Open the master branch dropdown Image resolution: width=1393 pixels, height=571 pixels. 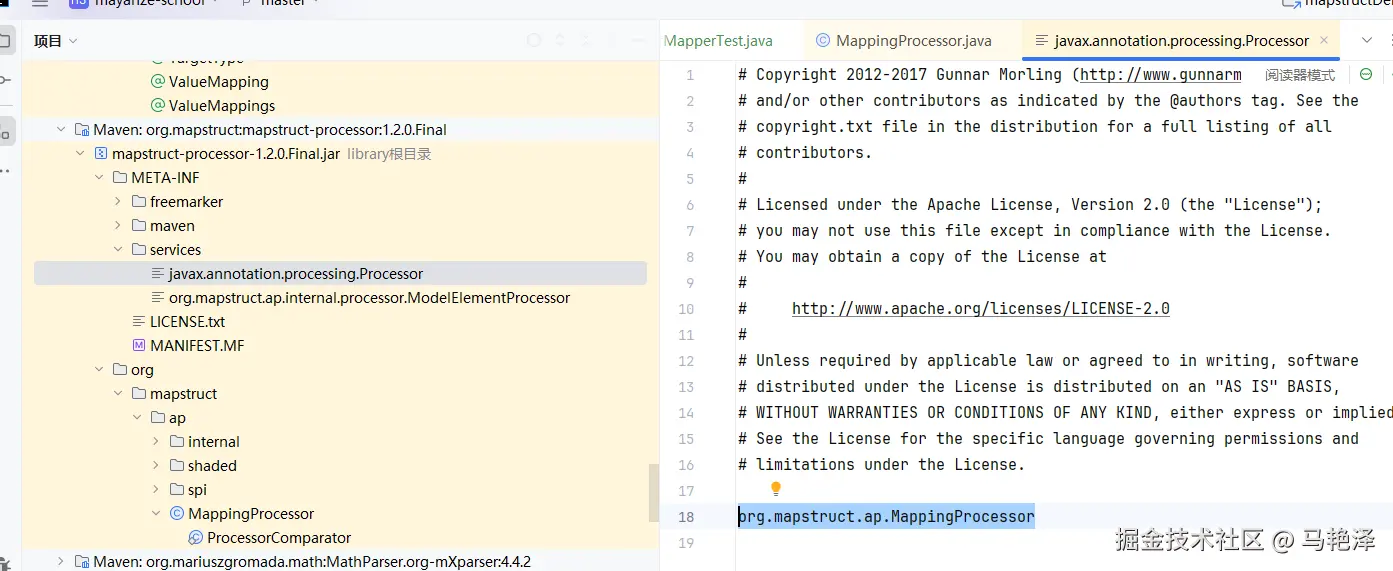click(278, 3)
